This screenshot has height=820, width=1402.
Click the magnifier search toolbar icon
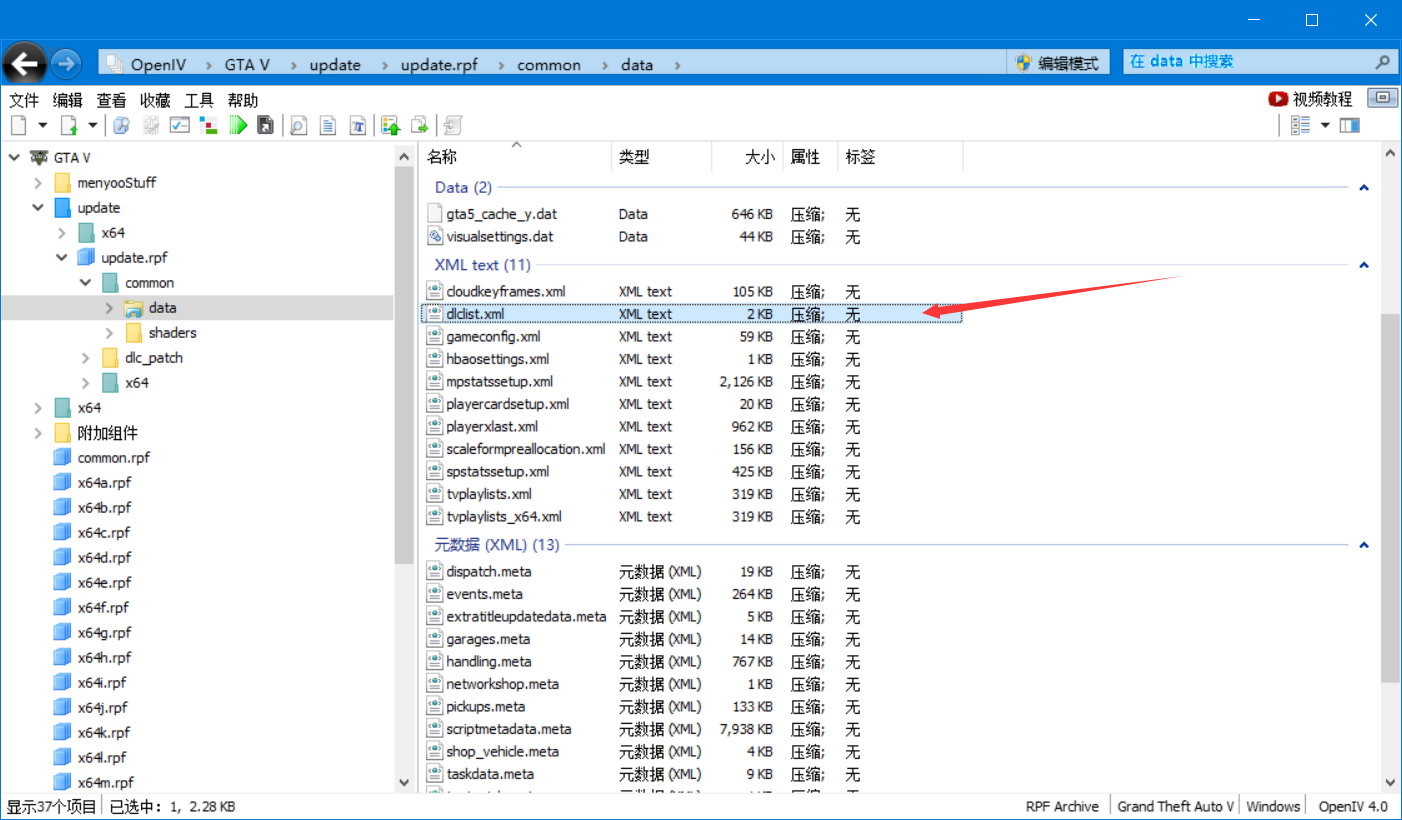pos(298,125)
